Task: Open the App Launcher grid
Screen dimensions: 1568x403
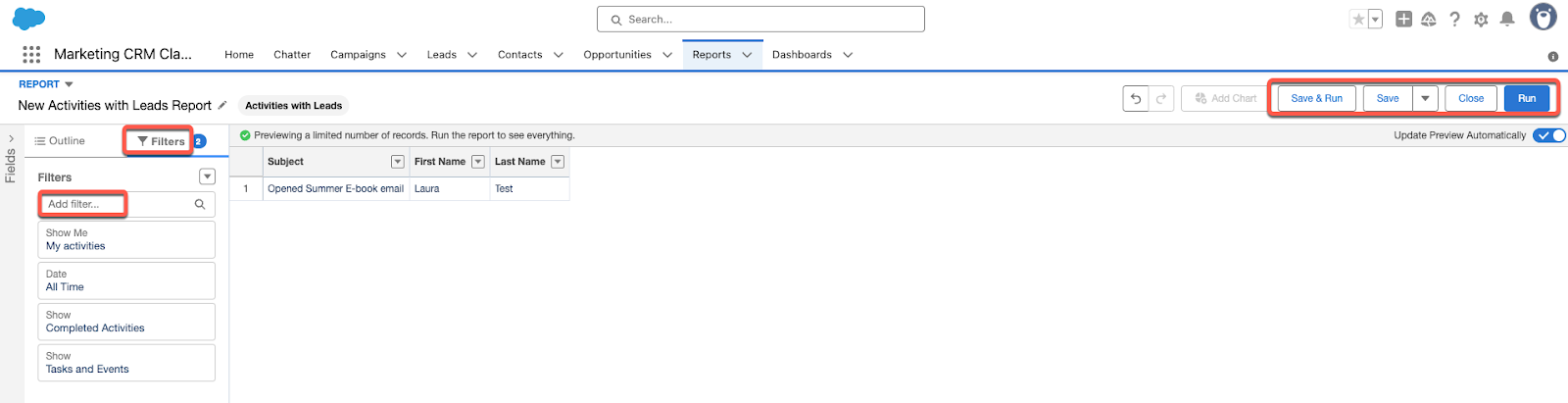Action: tap(31, 55)
